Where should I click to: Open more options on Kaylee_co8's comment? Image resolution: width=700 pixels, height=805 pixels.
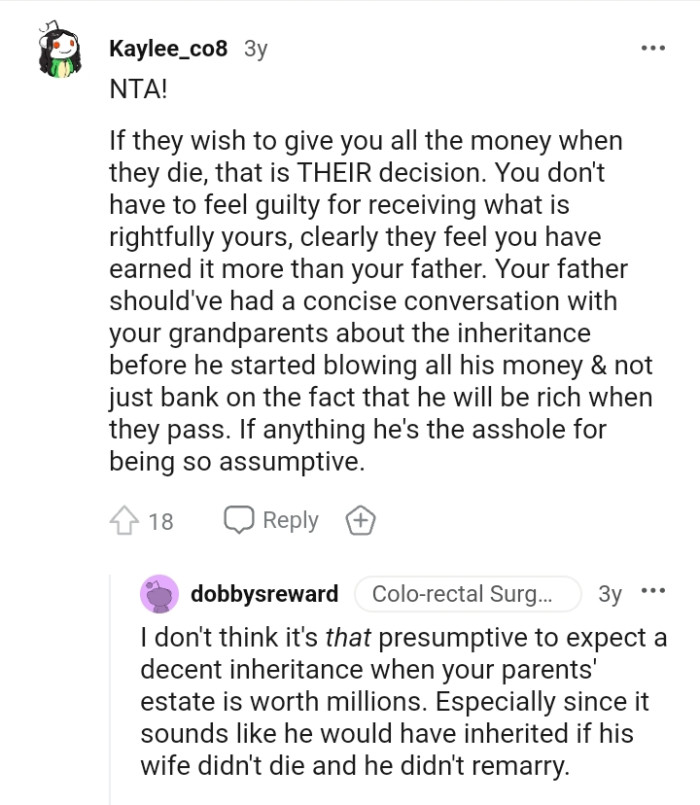click(x=654, y=48)
